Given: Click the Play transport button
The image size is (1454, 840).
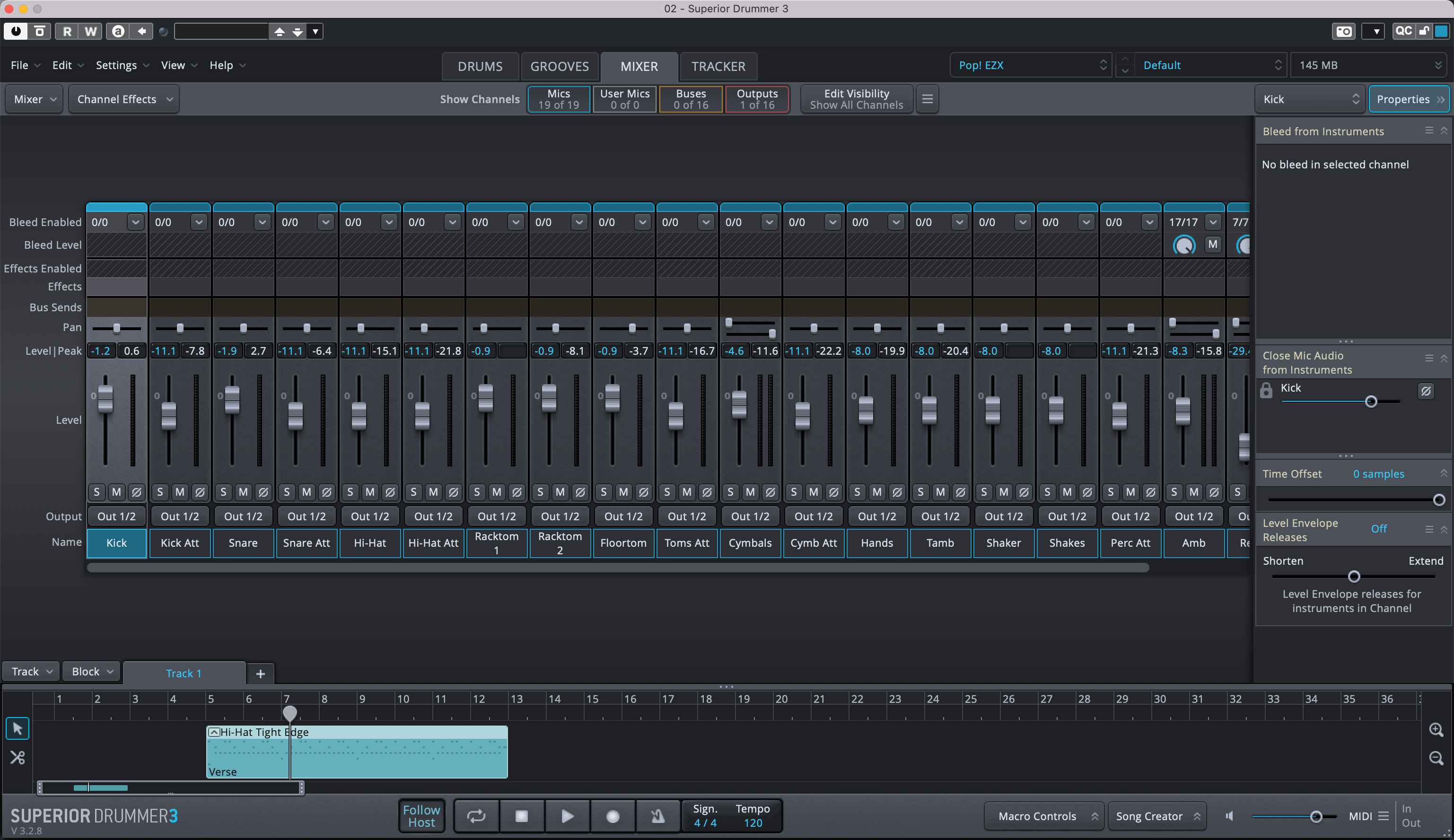Looking at the screenshot, I should [567, 816].
